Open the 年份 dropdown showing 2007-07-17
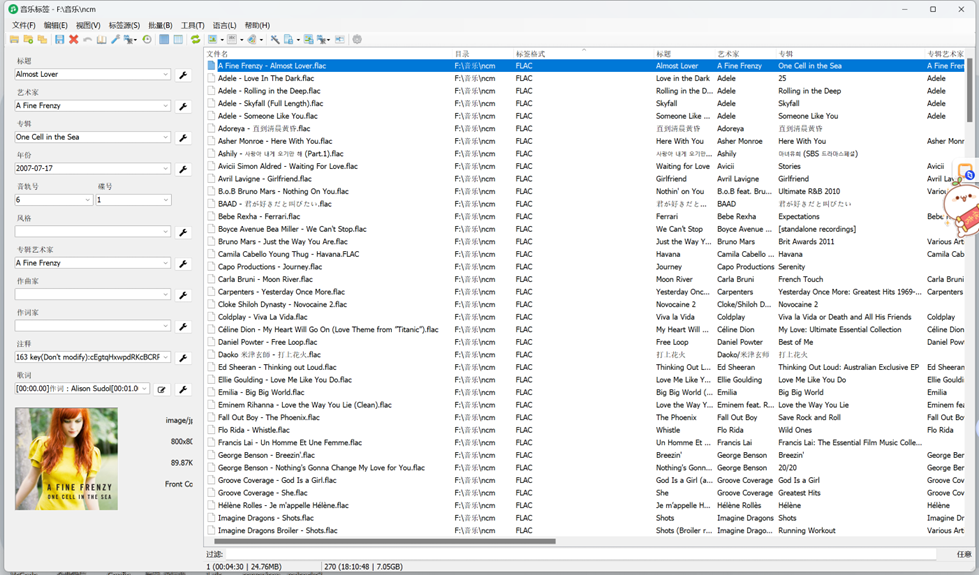Viewport: 979px width, 575px height. pyautogui.click(x=166, y=169)
